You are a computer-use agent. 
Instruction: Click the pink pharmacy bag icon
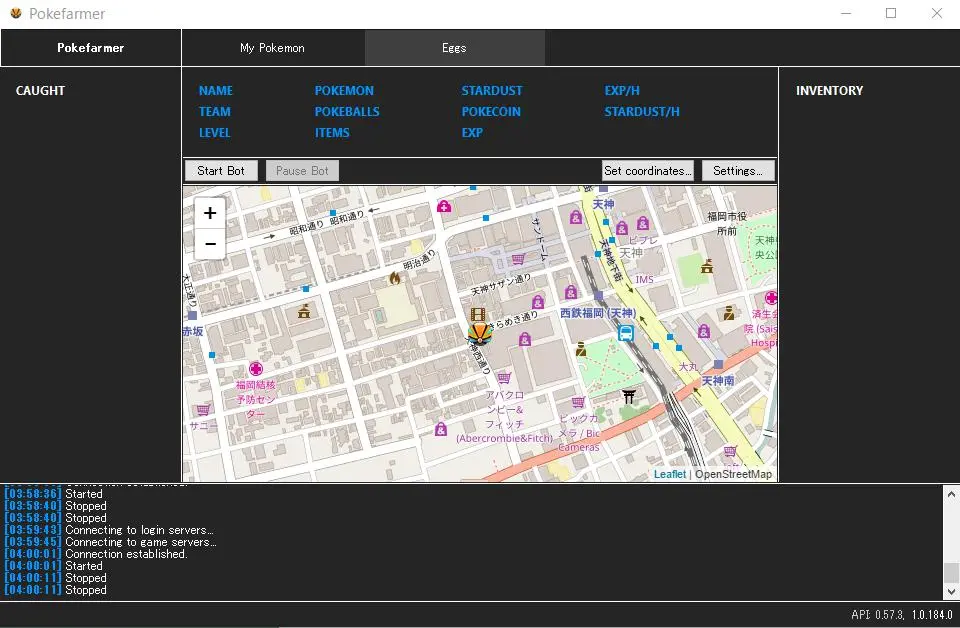coord(444,206)
